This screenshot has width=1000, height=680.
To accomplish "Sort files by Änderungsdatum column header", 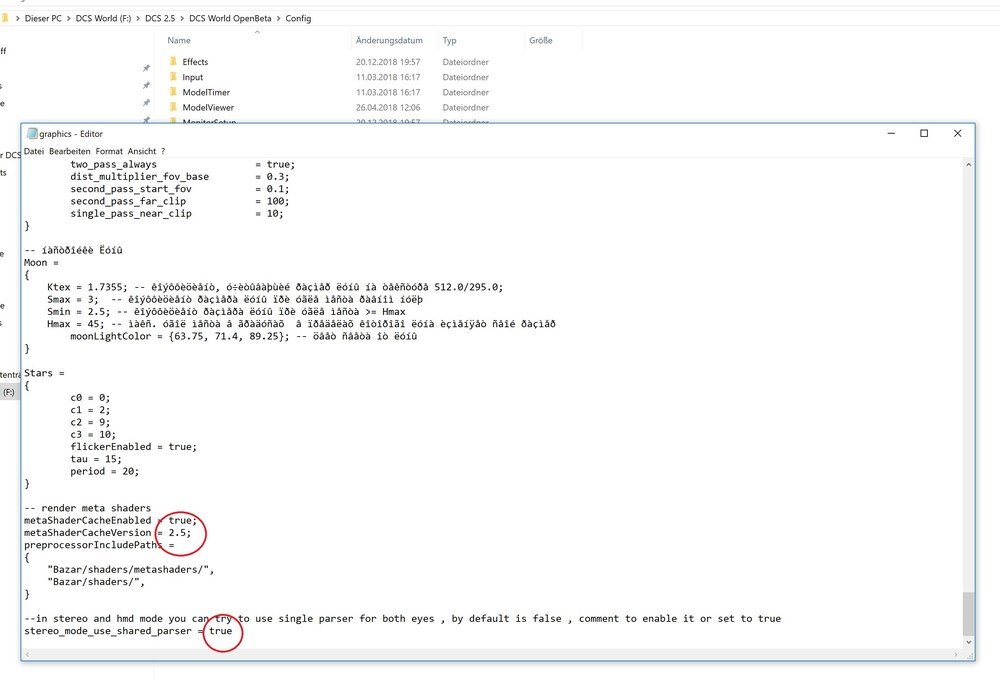I will [389, 40].
